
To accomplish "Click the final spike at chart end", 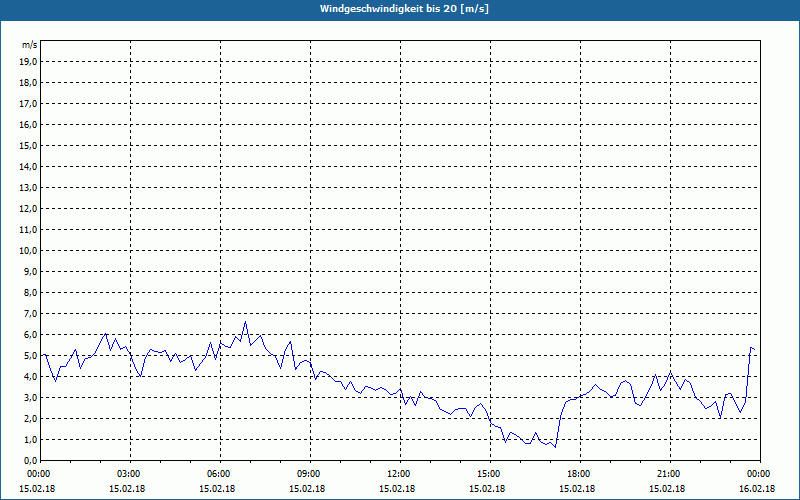I will pyautogui.click(x=751, y=348).
